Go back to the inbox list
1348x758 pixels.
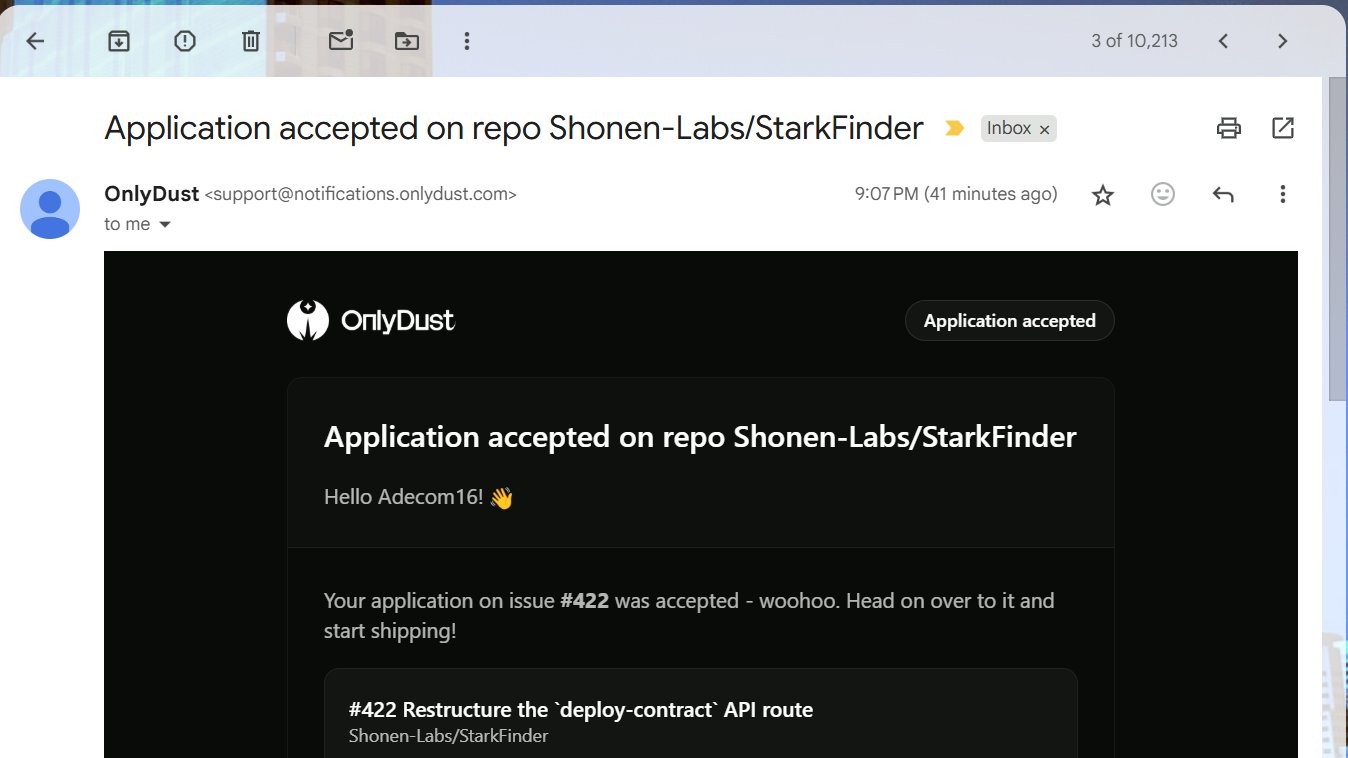pyautogui.click(x=35, y=41)
